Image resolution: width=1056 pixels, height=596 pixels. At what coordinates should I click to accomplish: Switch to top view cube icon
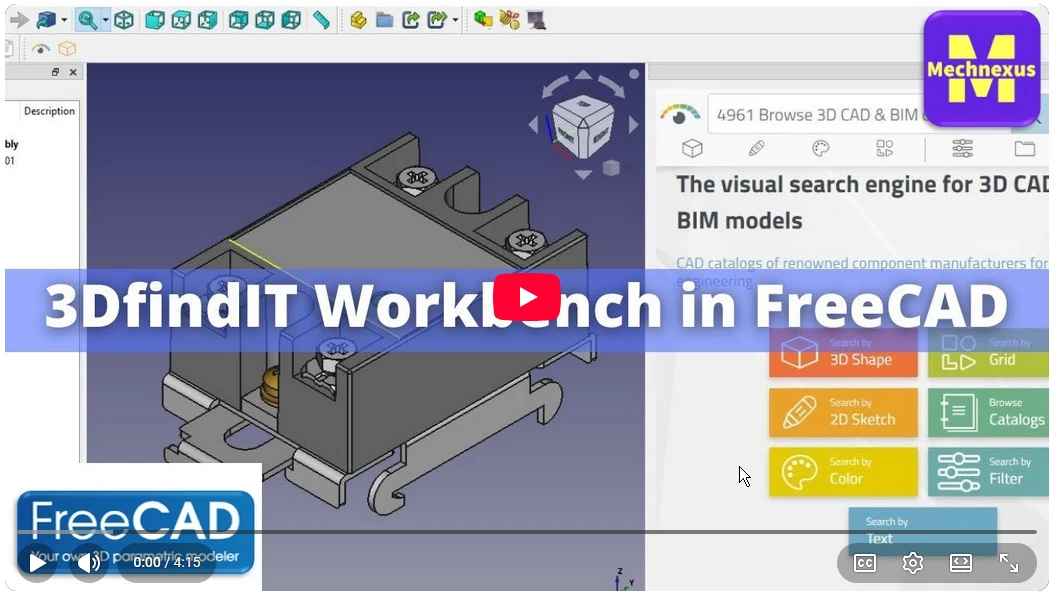(x=181, y=20)
